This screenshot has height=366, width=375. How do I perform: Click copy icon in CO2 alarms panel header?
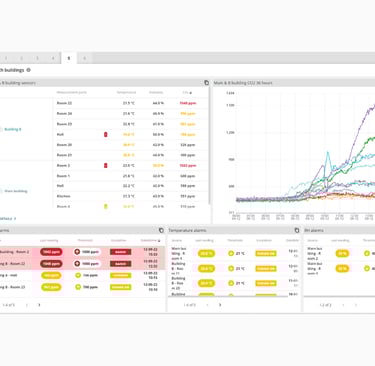(161, 230)
